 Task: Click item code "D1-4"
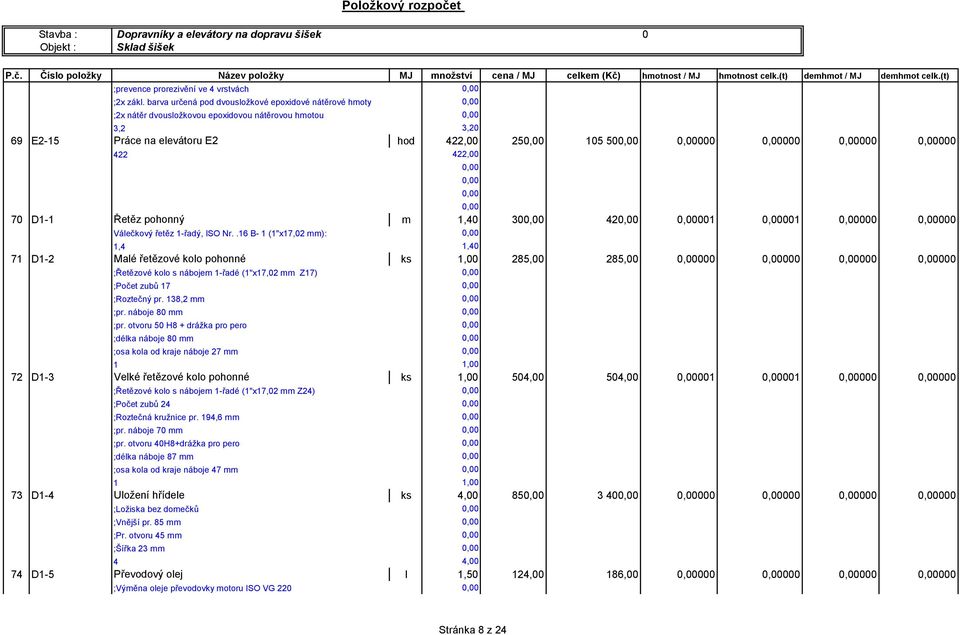pos(42,495)
